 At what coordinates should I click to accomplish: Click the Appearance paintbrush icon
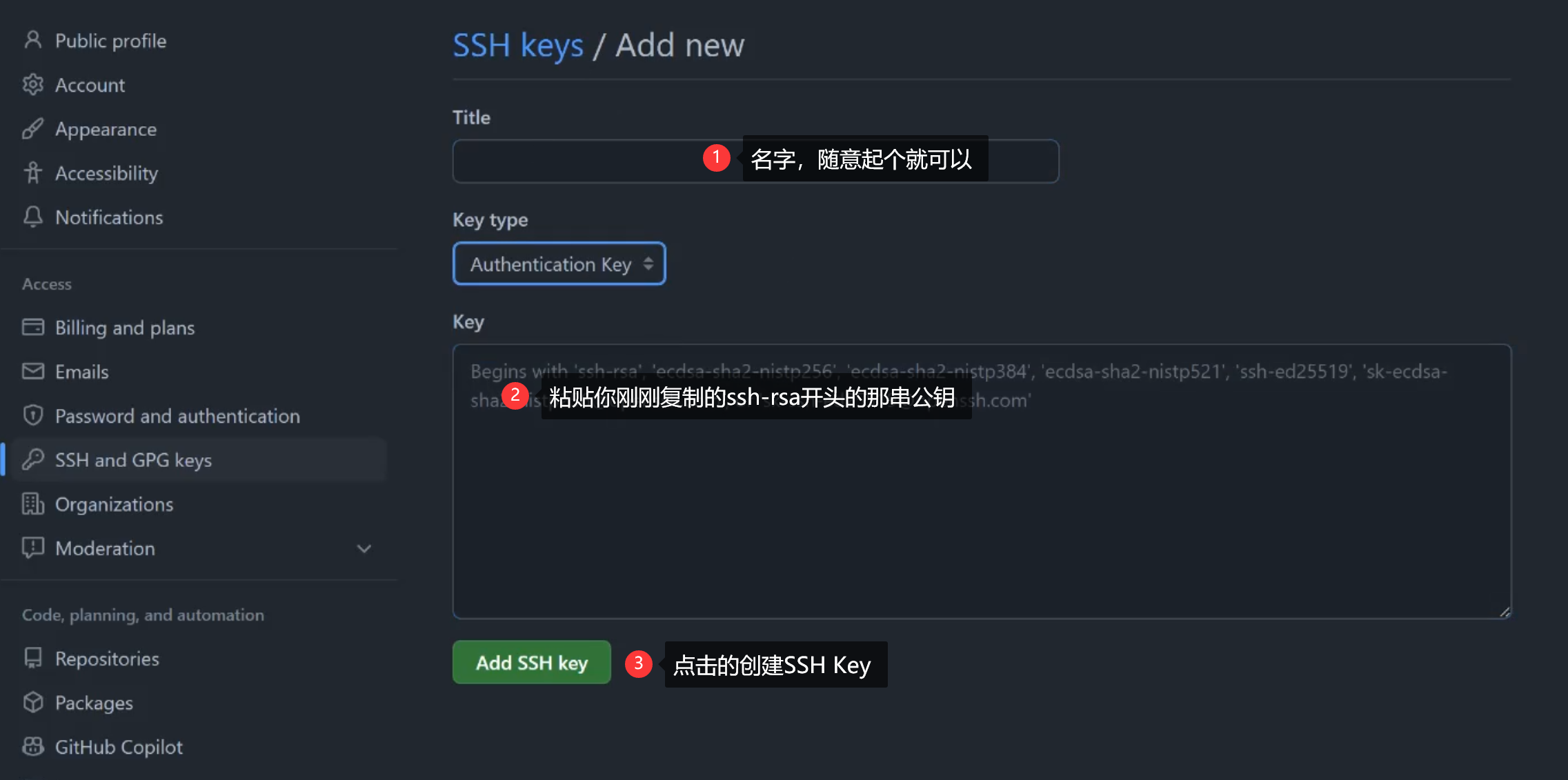[32, 128]
